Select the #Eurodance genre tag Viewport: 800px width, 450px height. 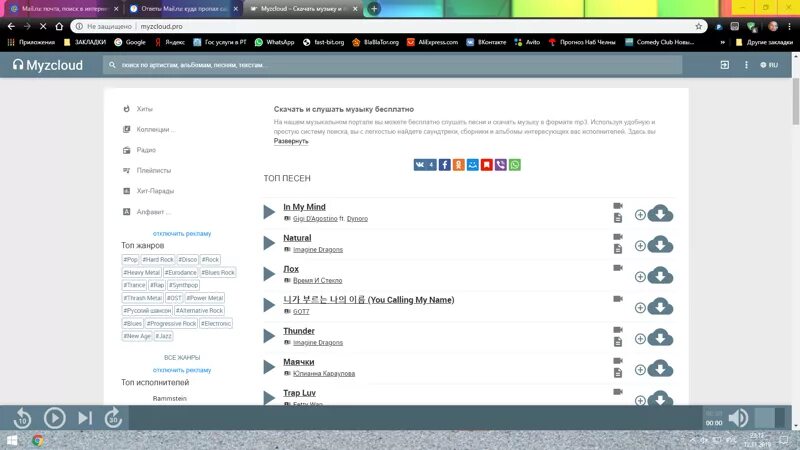click(181, 272)
